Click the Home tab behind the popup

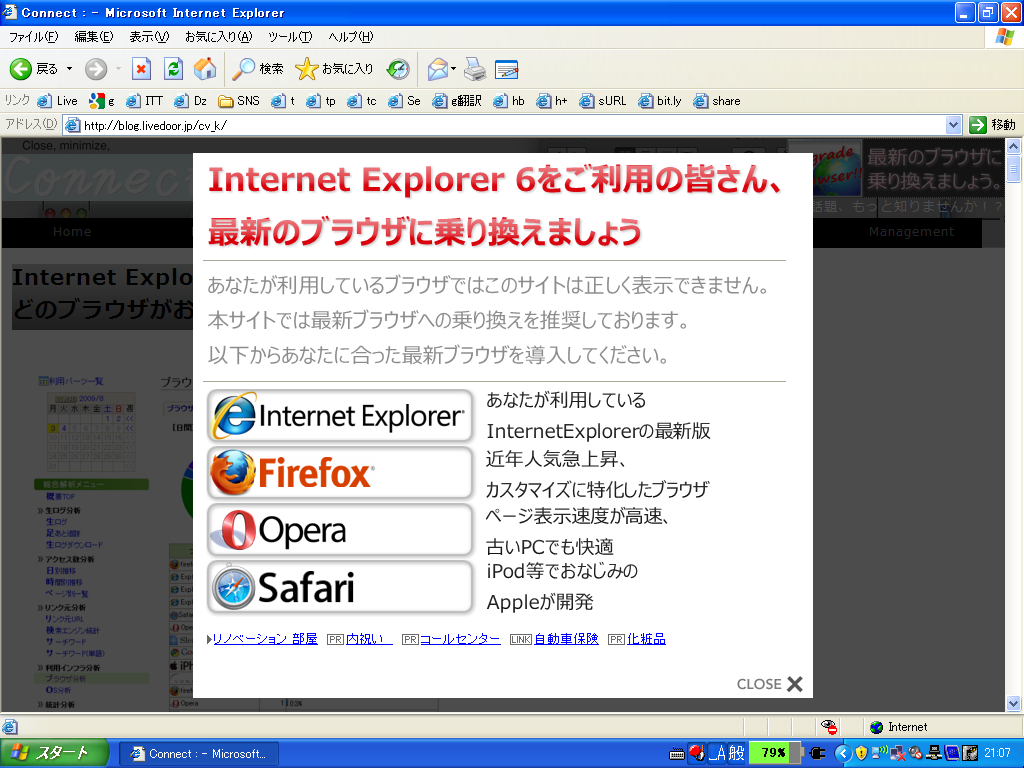click(72, 232)
